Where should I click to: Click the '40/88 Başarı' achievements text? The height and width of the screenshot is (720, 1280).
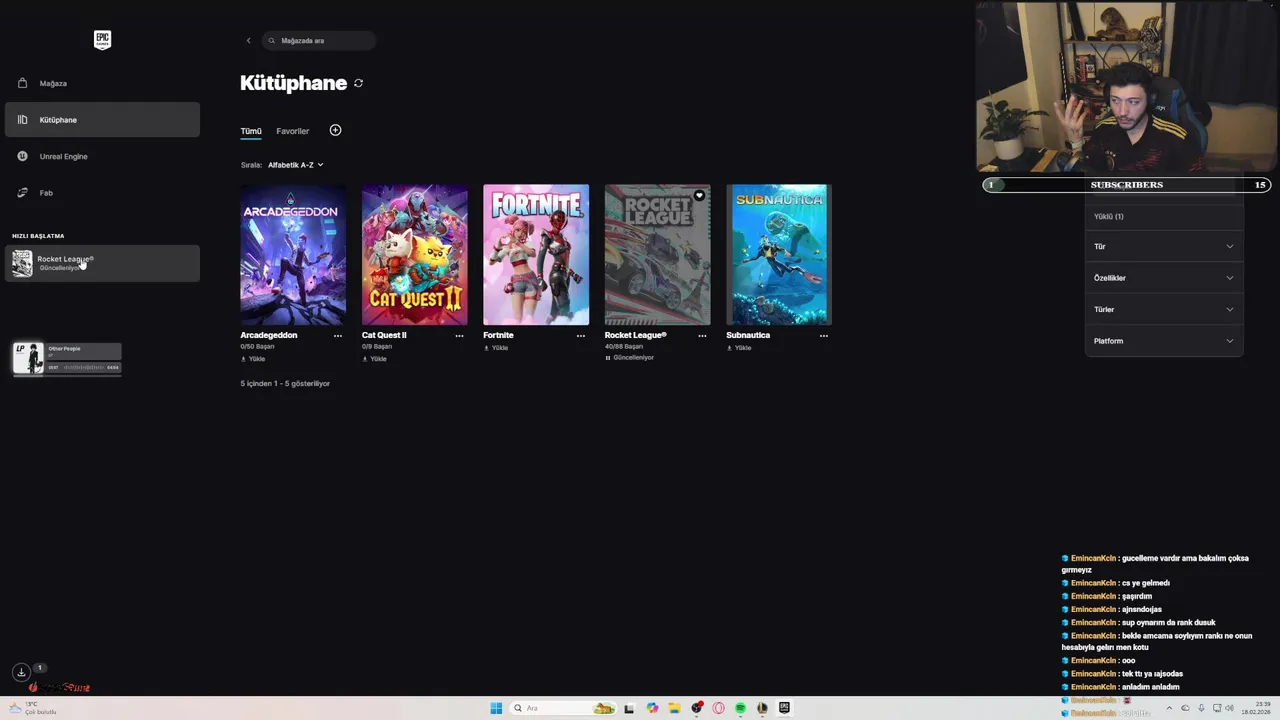[624, 347]
